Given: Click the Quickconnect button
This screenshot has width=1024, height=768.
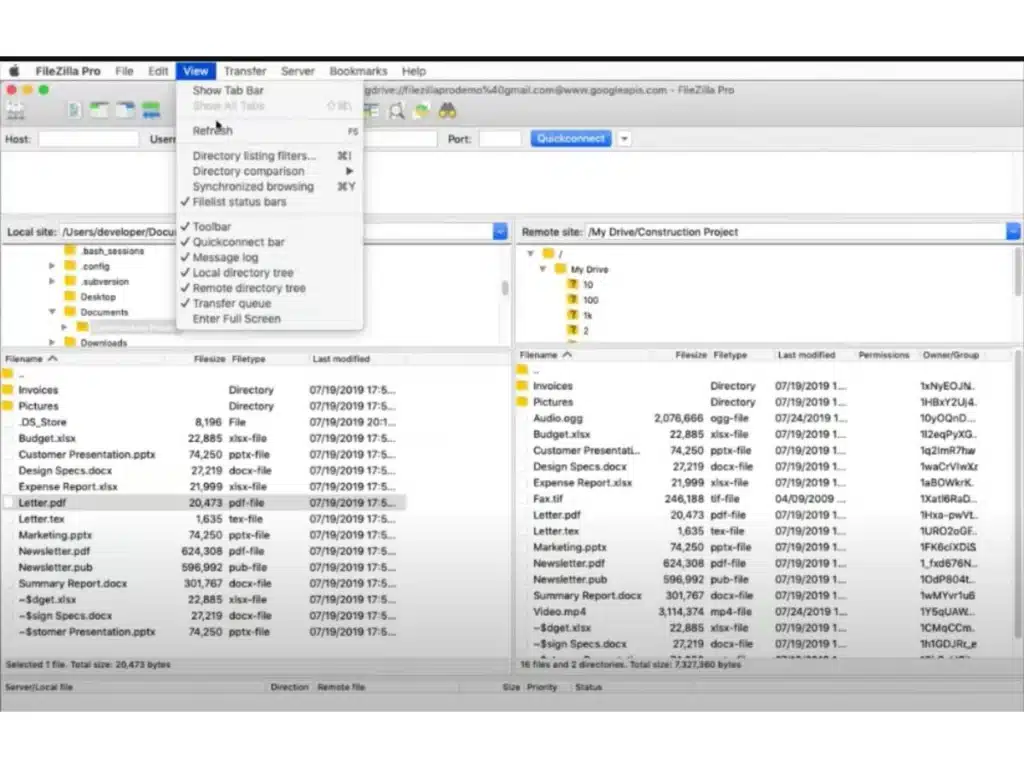Looking at the screenshot, I should (x=571, y=138).
